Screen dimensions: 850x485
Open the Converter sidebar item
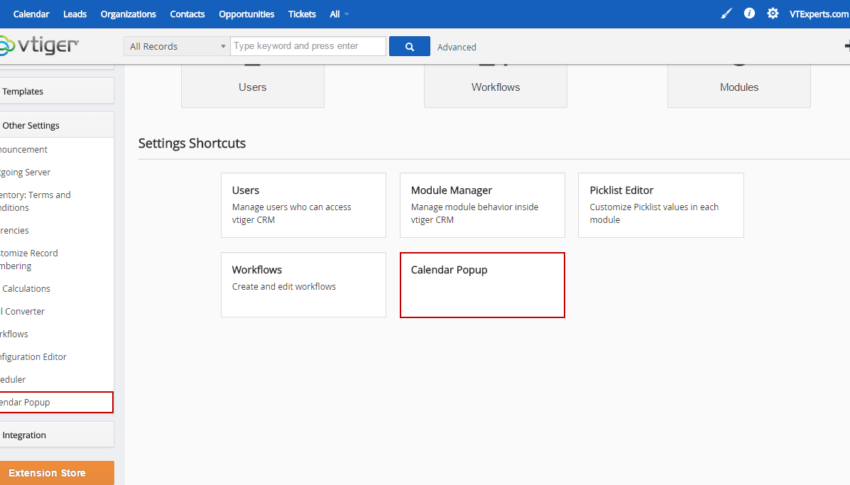pos(23,312)
